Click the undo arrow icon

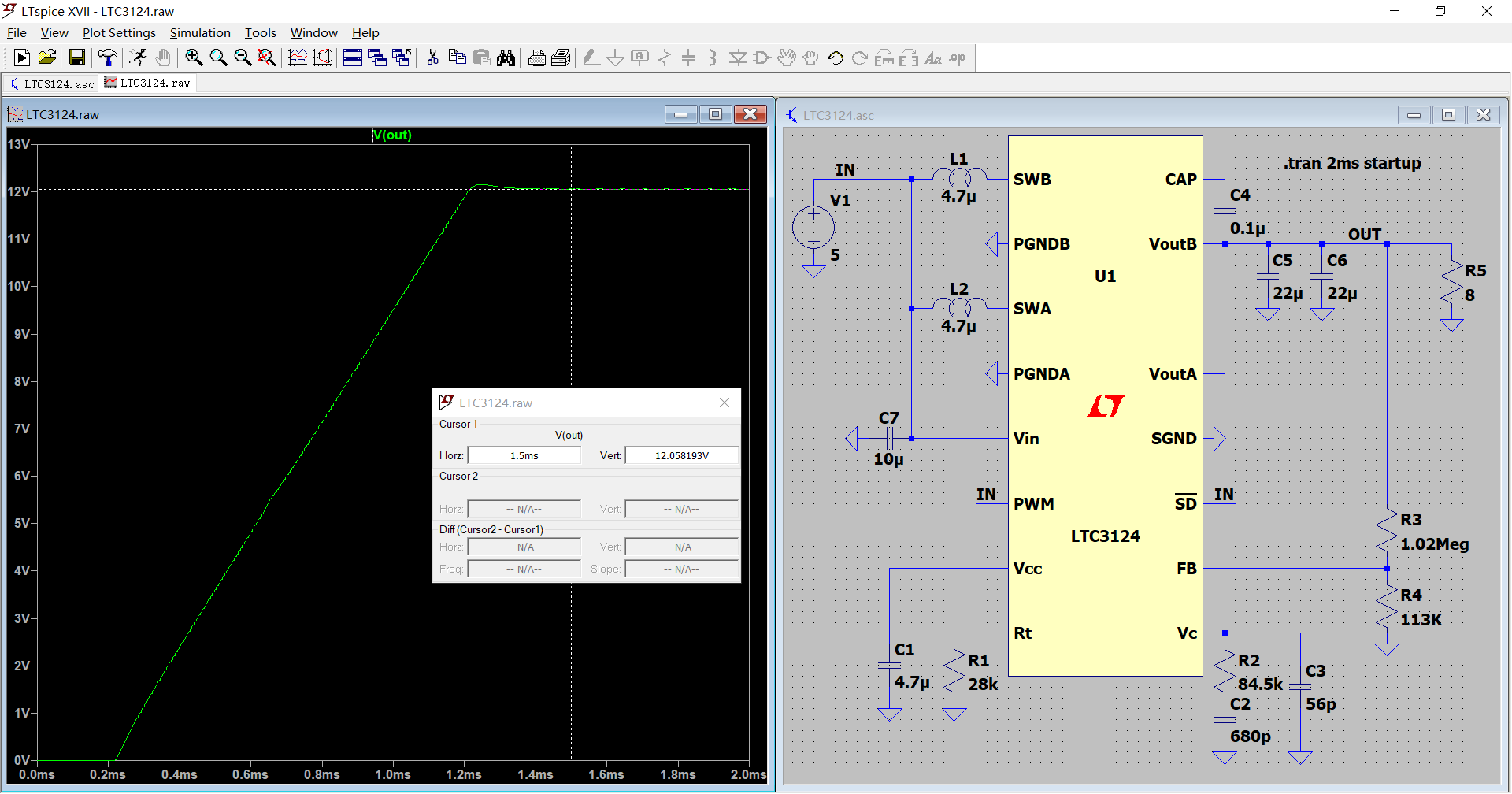[x=836, y=58]
